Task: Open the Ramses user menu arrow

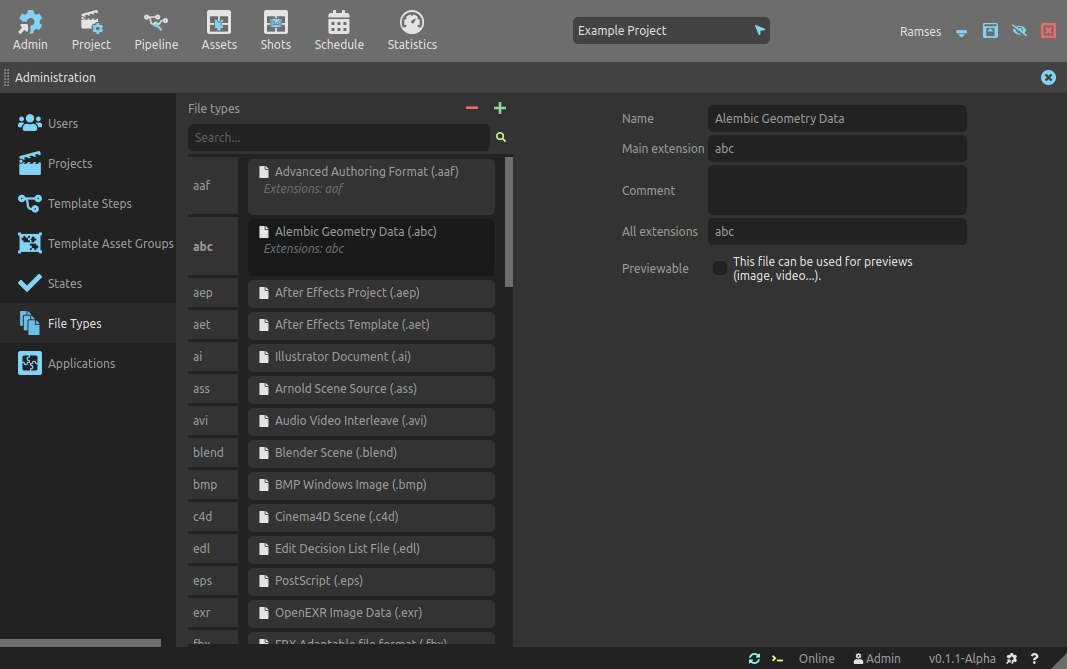Action: 961,32
